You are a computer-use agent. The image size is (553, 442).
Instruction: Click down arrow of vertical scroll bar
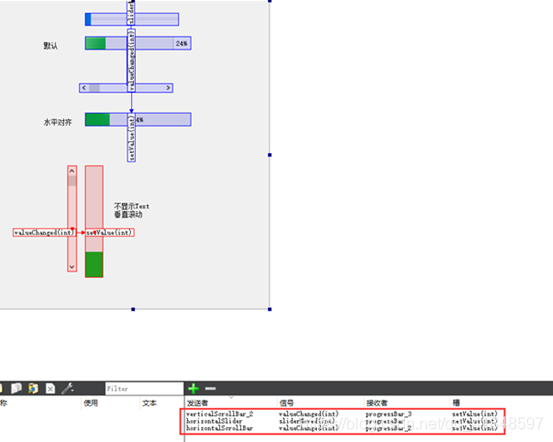(x=72, y=267)
